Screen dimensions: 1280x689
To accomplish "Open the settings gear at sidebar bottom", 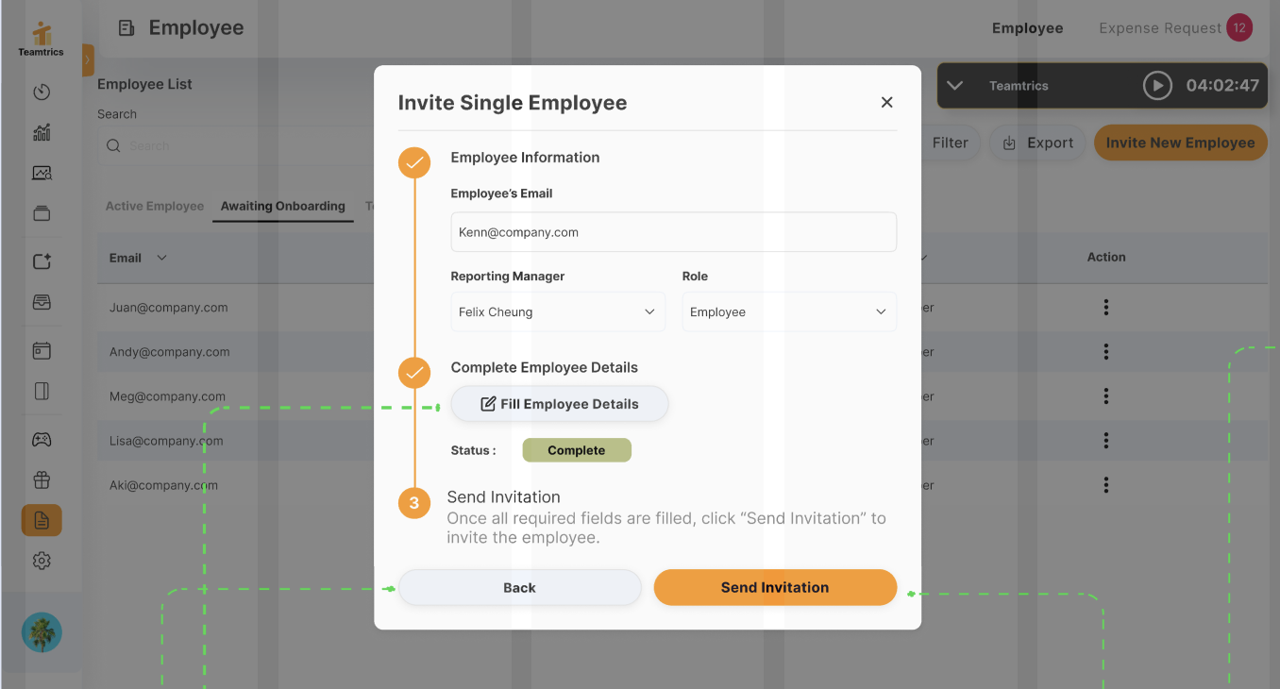I will point(41,560).
